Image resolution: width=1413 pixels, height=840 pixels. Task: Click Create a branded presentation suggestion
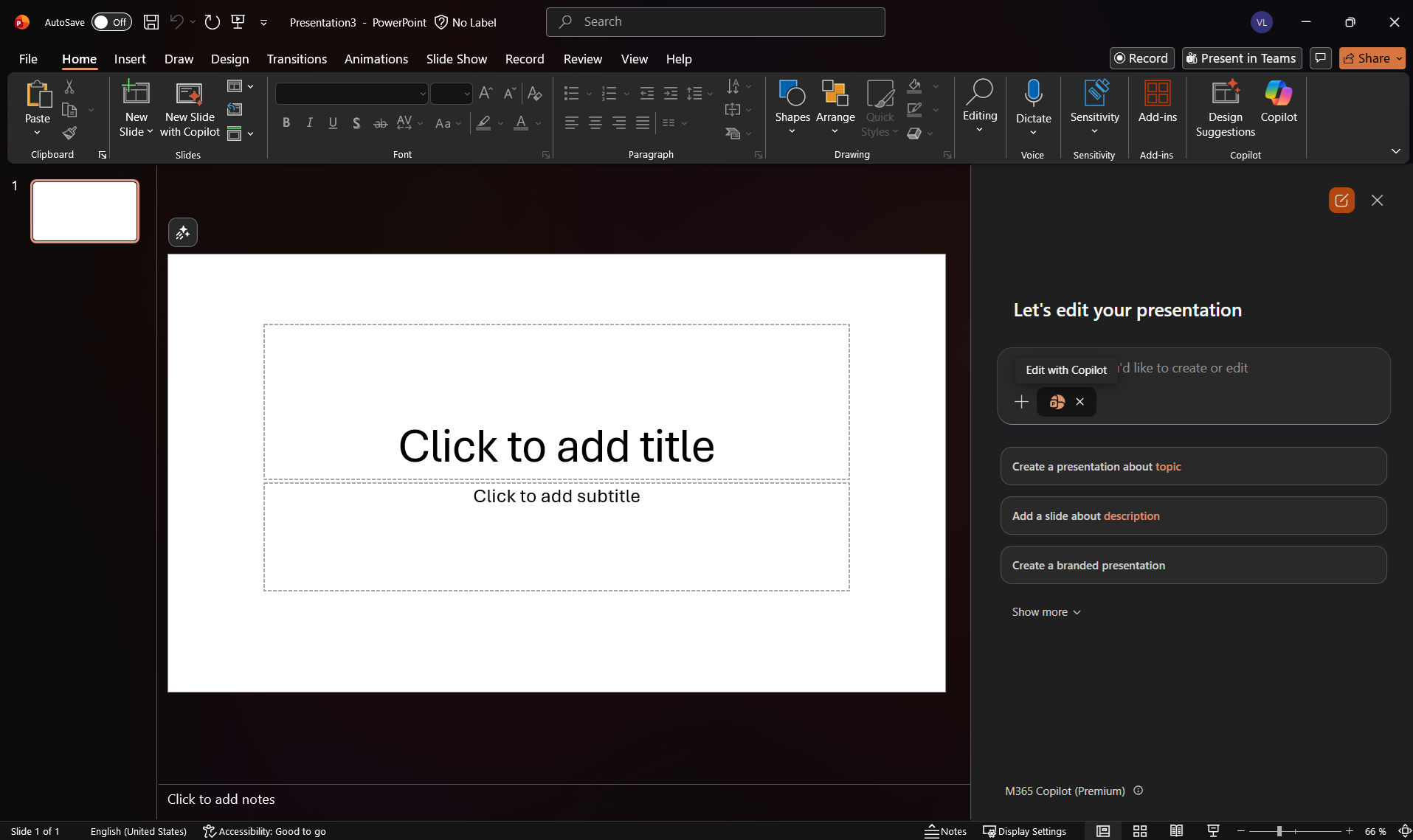tap(1193, 566)
